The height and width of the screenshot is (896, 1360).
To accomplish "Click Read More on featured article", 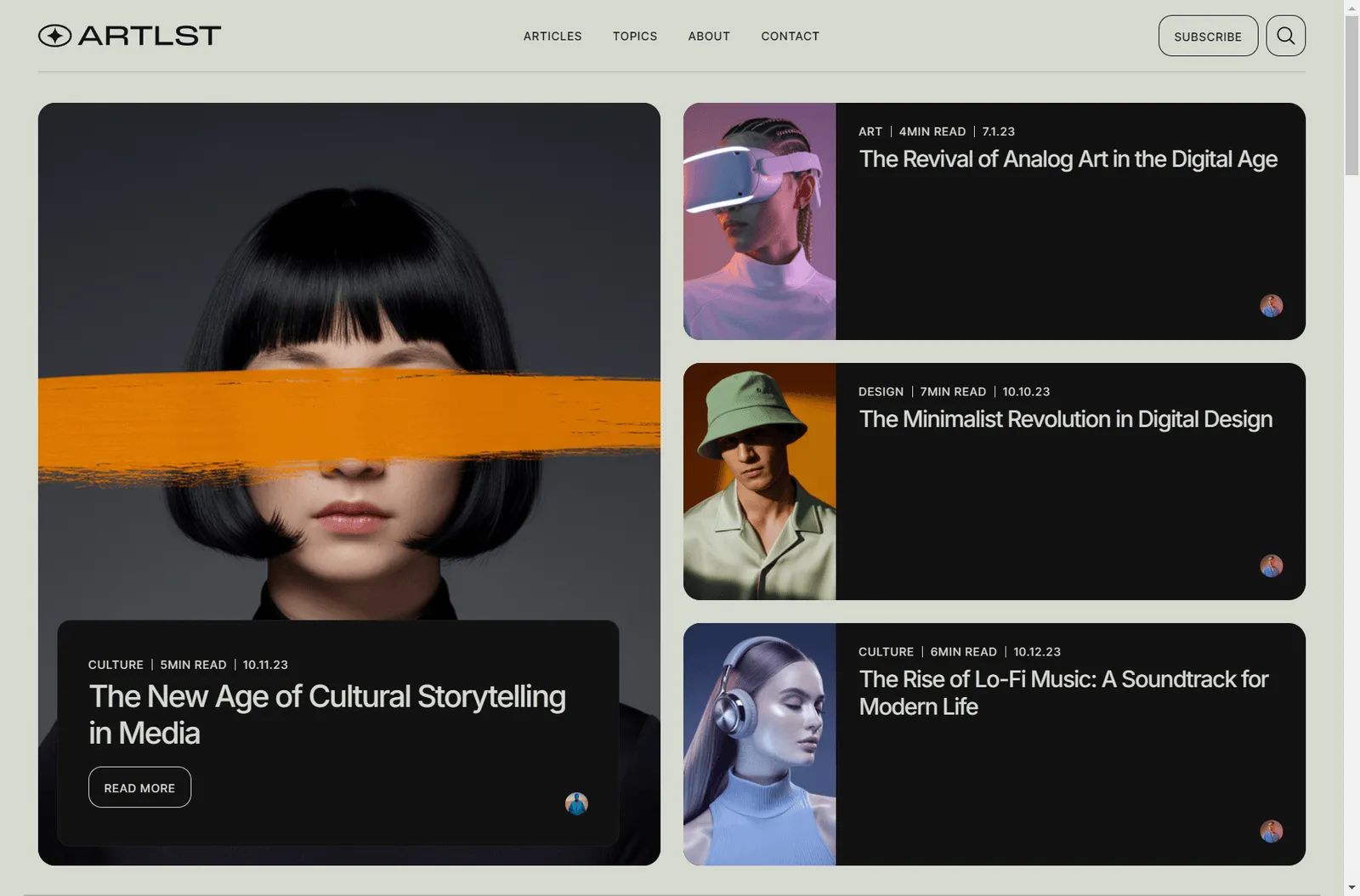I will [139, 787].
